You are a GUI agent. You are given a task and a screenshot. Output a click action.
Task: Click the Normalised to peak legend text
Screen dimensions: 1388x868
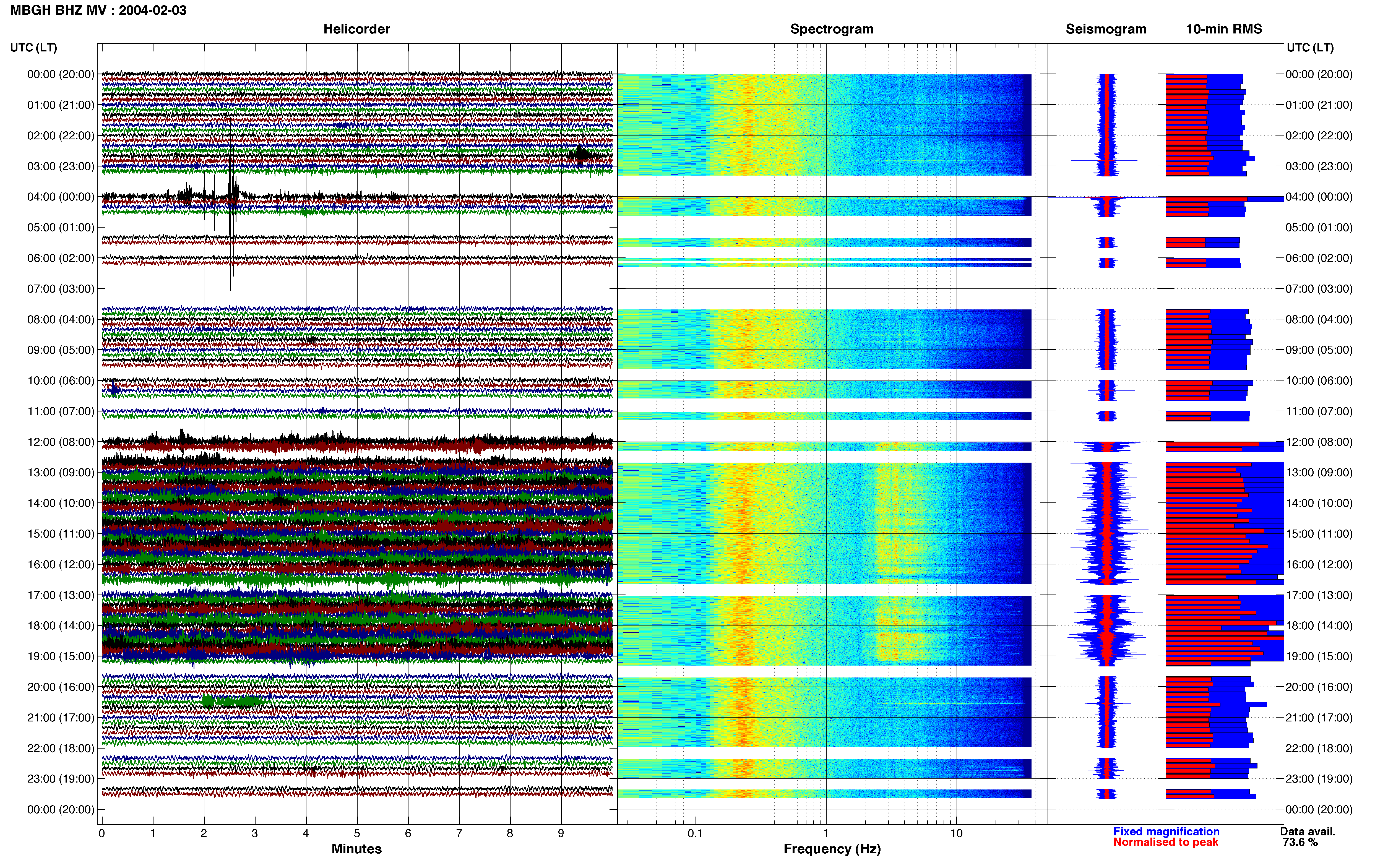coord(1165,842)
